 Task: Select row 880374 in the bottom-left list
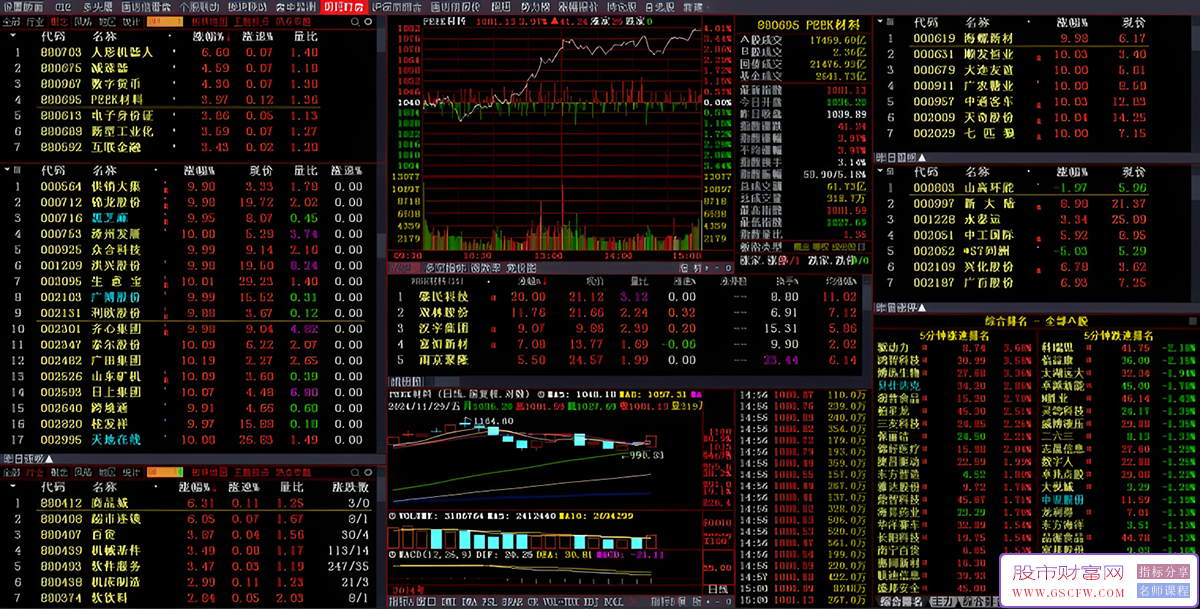point(190,598)
